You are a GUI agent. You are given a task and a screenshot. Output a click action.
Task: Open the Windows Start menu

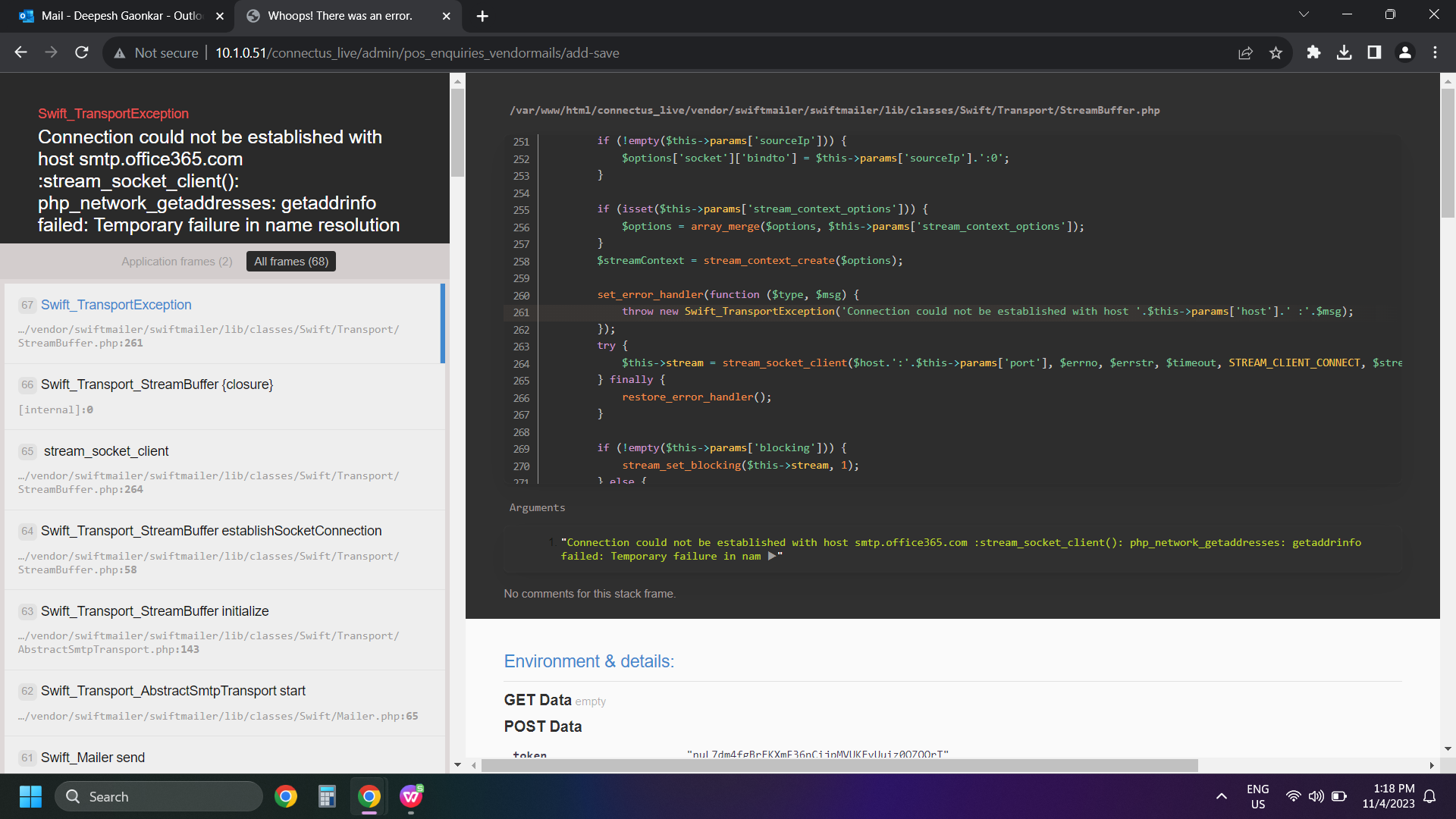tap(30, 796)
